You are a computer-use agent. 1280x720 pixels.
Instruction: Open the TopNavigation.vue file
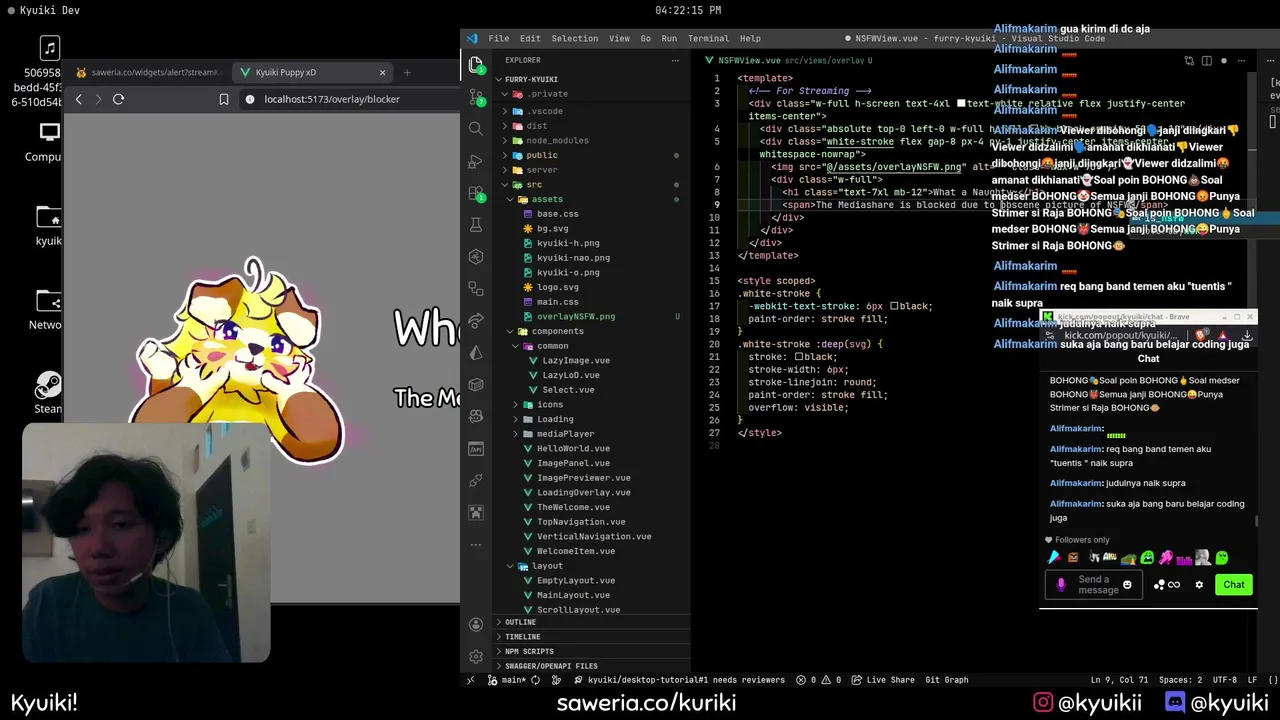(x=581, y=522)
